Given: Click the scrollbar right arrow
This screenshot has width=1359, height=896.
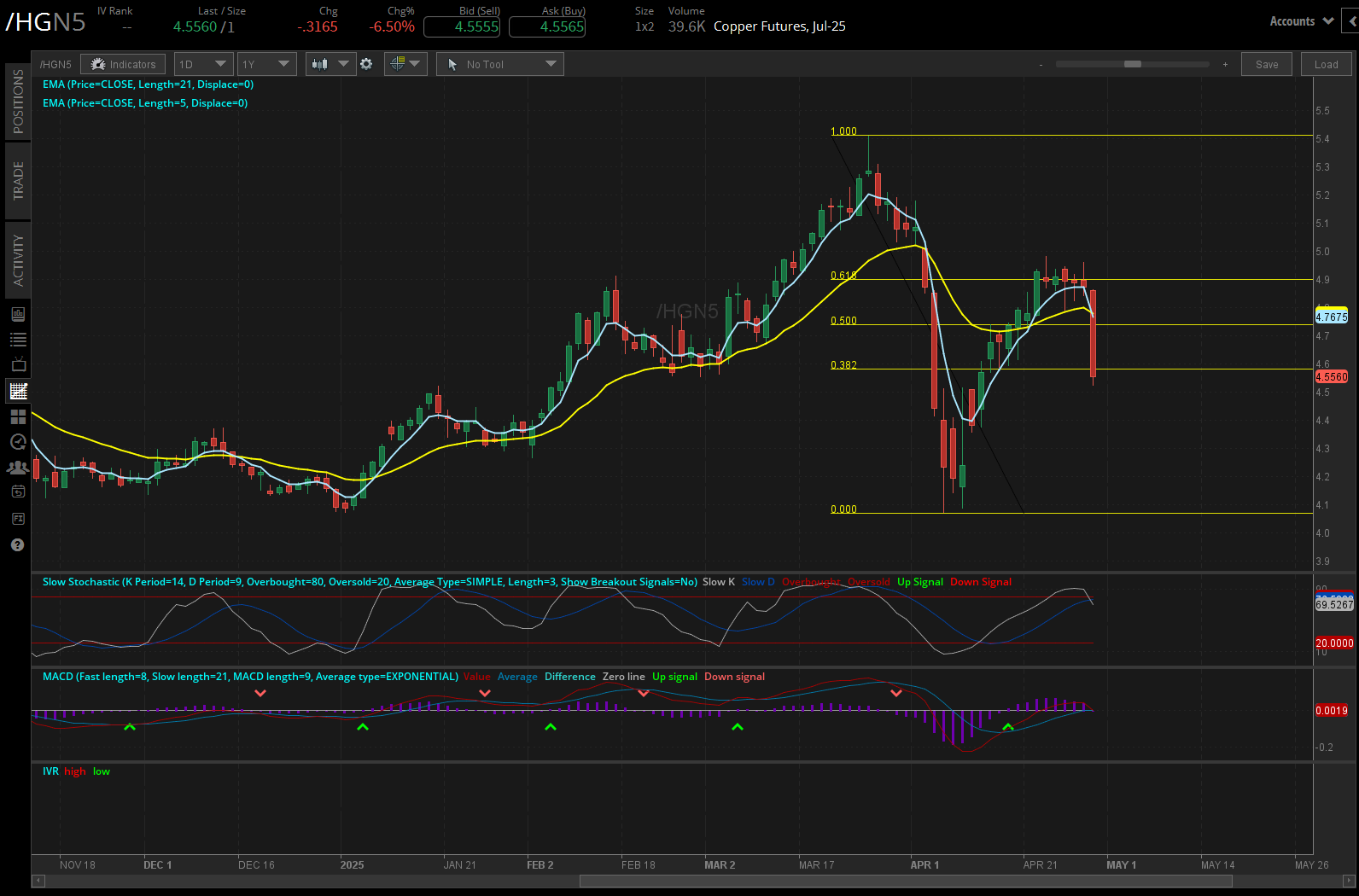Looking at the screenshot, I should tap(1350, 881).
